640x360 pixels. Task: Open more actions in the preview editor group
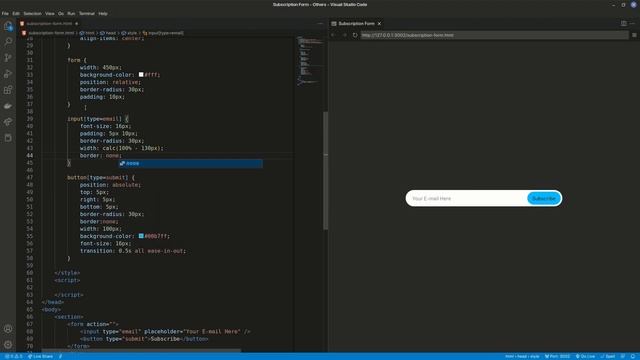[632, 24]
